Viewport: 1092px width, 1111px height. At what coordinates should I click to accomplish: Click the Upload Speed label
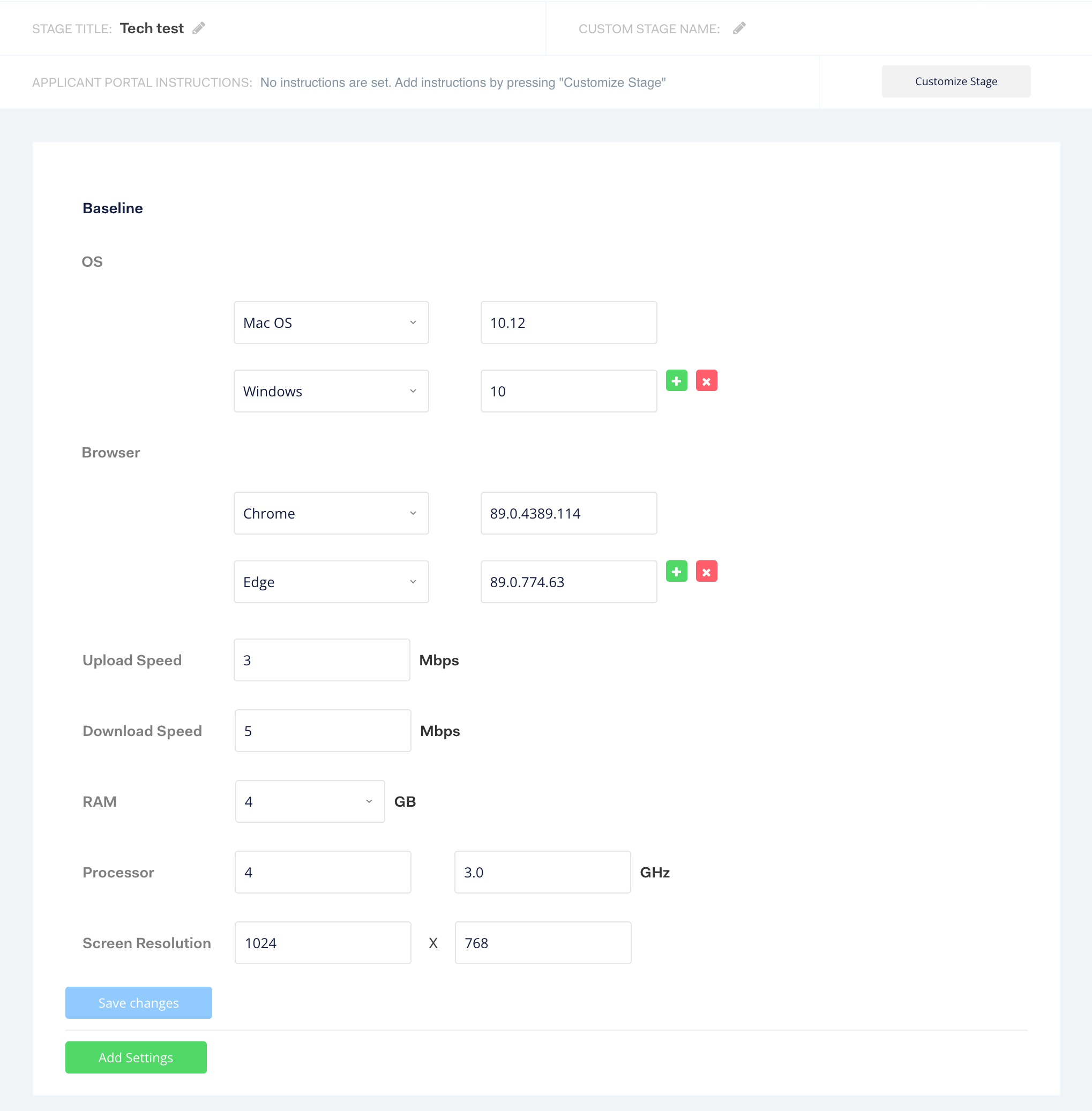point(132,660)
